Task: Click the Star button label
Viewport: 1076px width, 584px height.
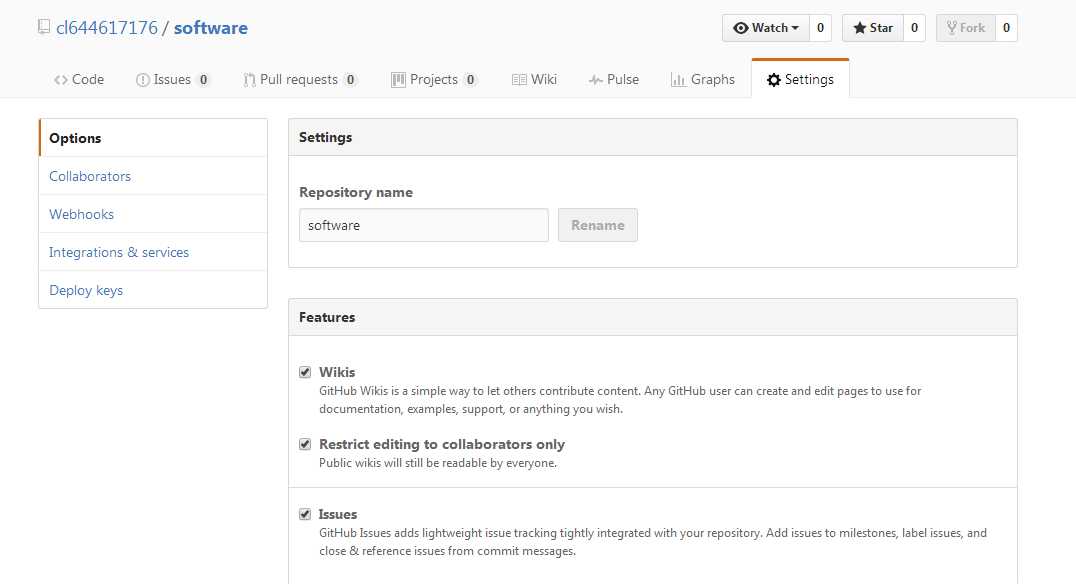Action: pos(881,28)
